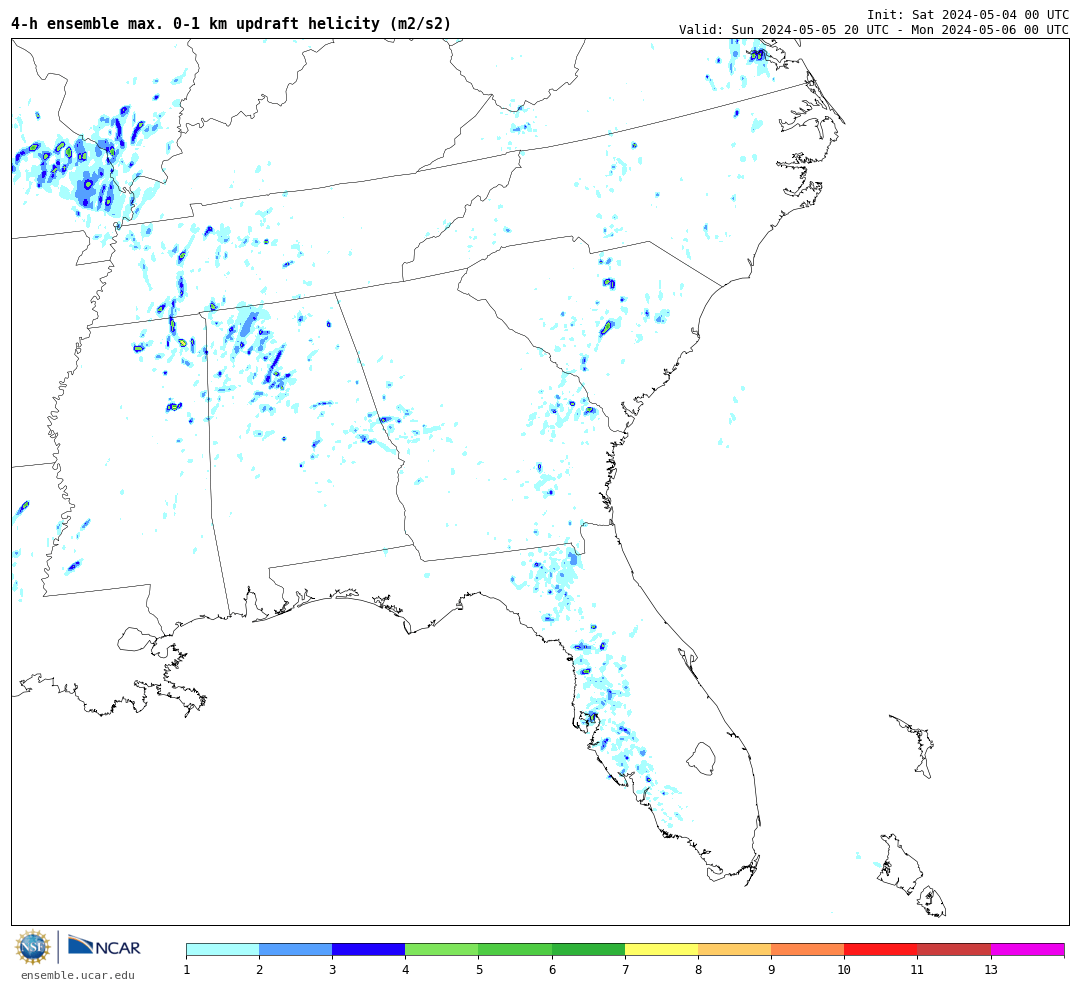This screenshot has height=988, width=1080.
Task: Select the dark blue 3-4 color swatch
Action: click(368, 949)
